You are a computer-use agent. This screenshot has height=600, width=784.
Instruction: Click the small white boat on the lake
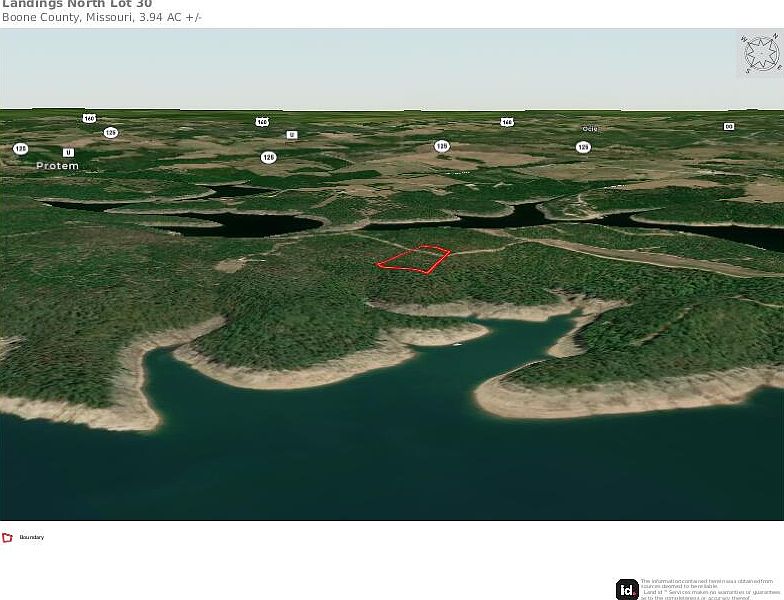pos(456,345)
